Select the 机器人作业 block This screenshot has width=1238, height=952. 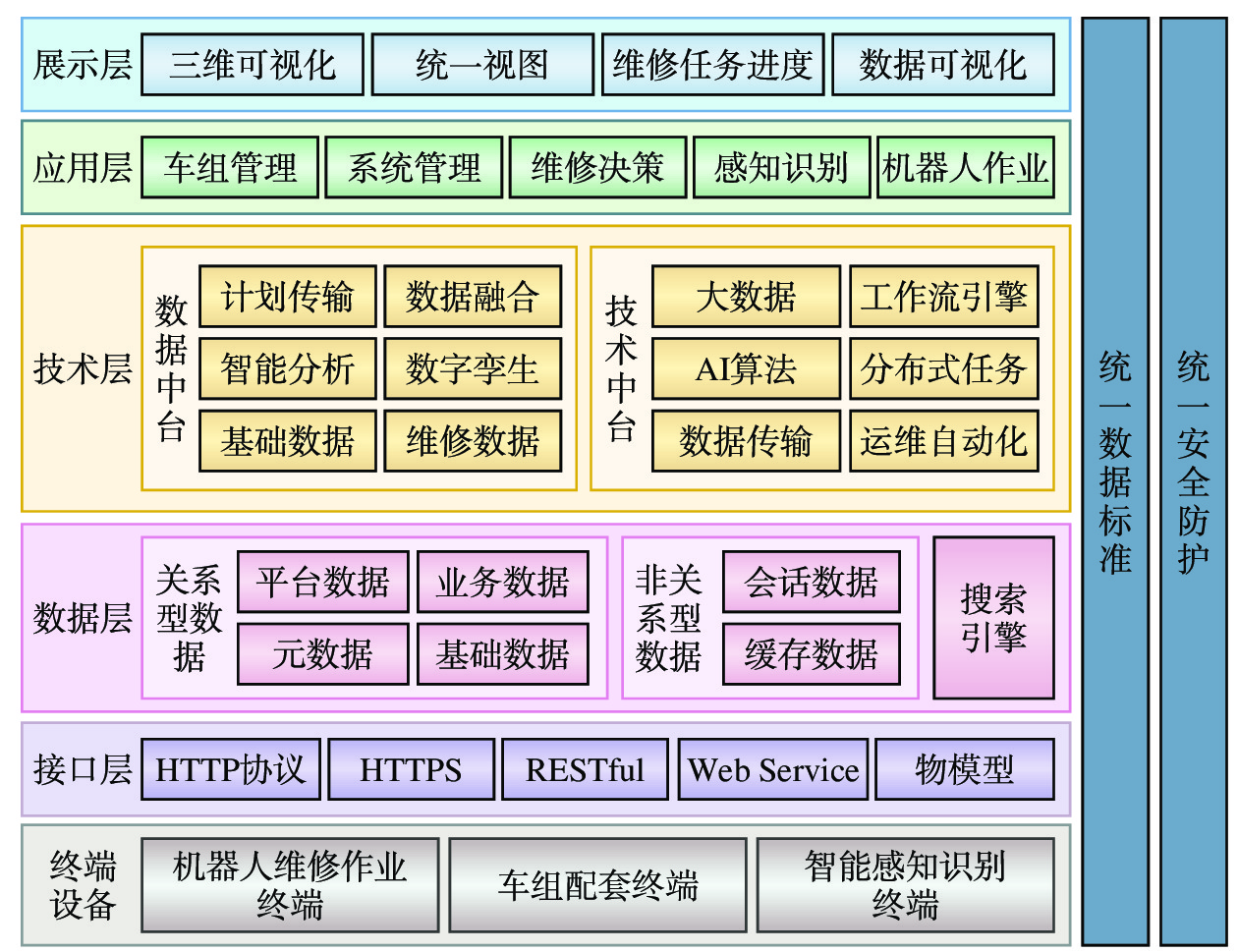click(x=965, y=168)
